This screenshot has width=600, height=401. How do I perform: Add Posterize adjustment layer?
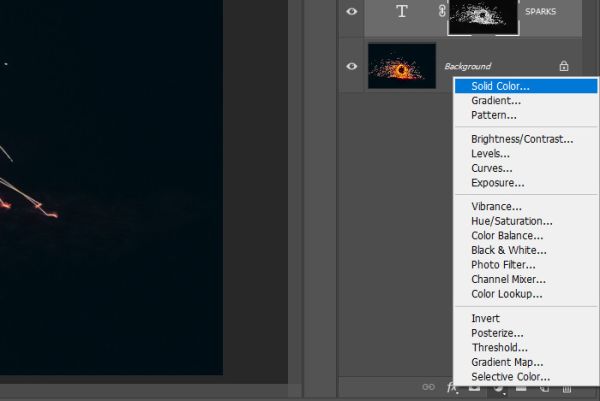point(526,333)
